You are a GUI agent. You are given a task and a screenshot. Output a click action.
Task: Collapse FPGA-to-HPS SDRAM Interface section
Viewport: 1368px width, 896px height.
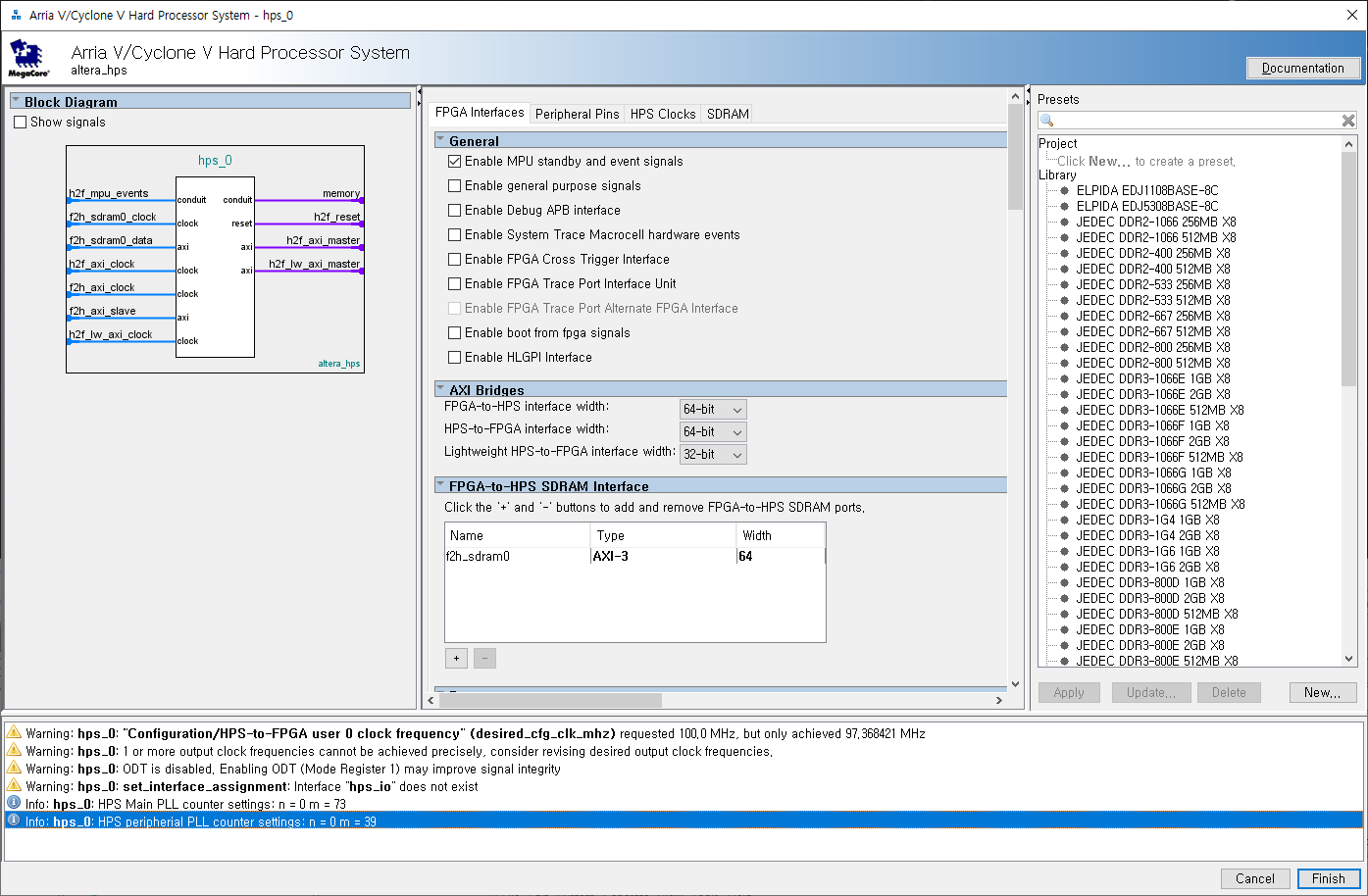point(440,486)
